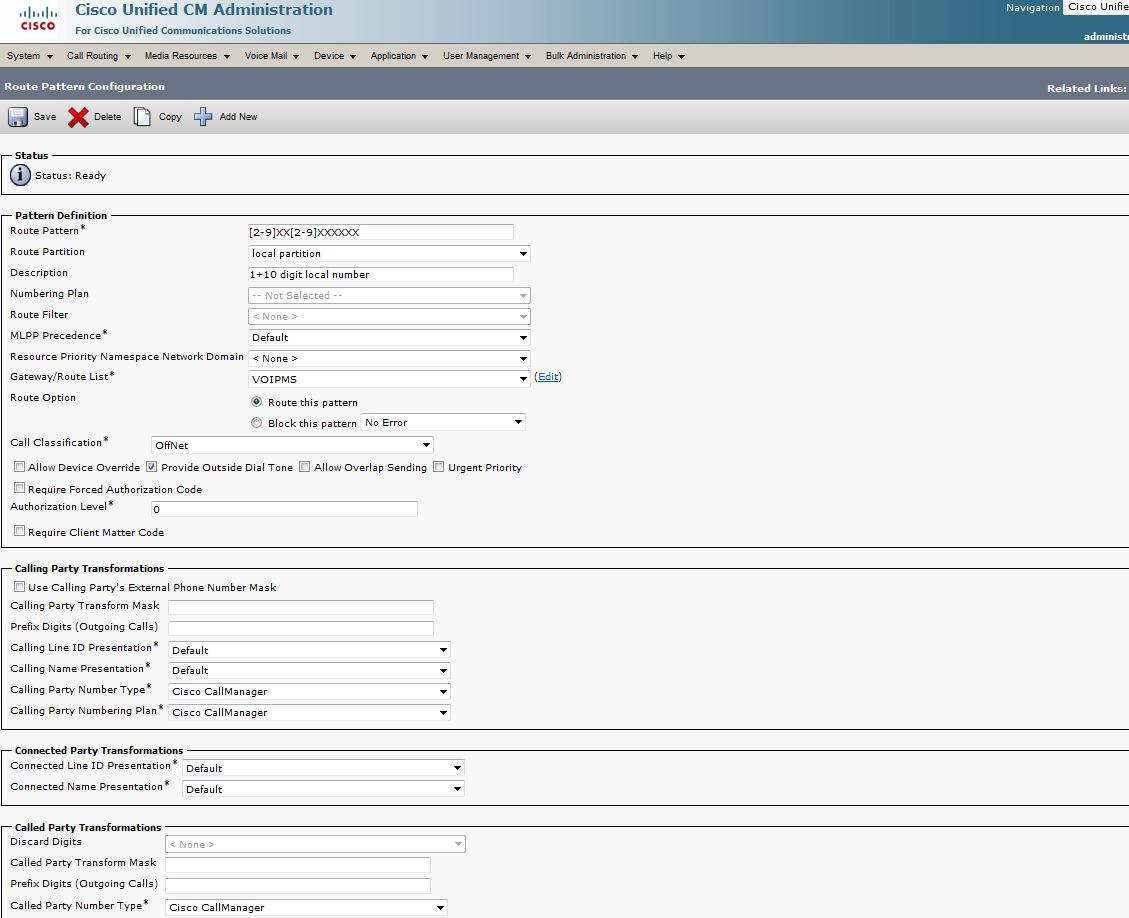Click the Calling Party Transform Mask field
1129x918 pixels.
click(x=301, y=607)
